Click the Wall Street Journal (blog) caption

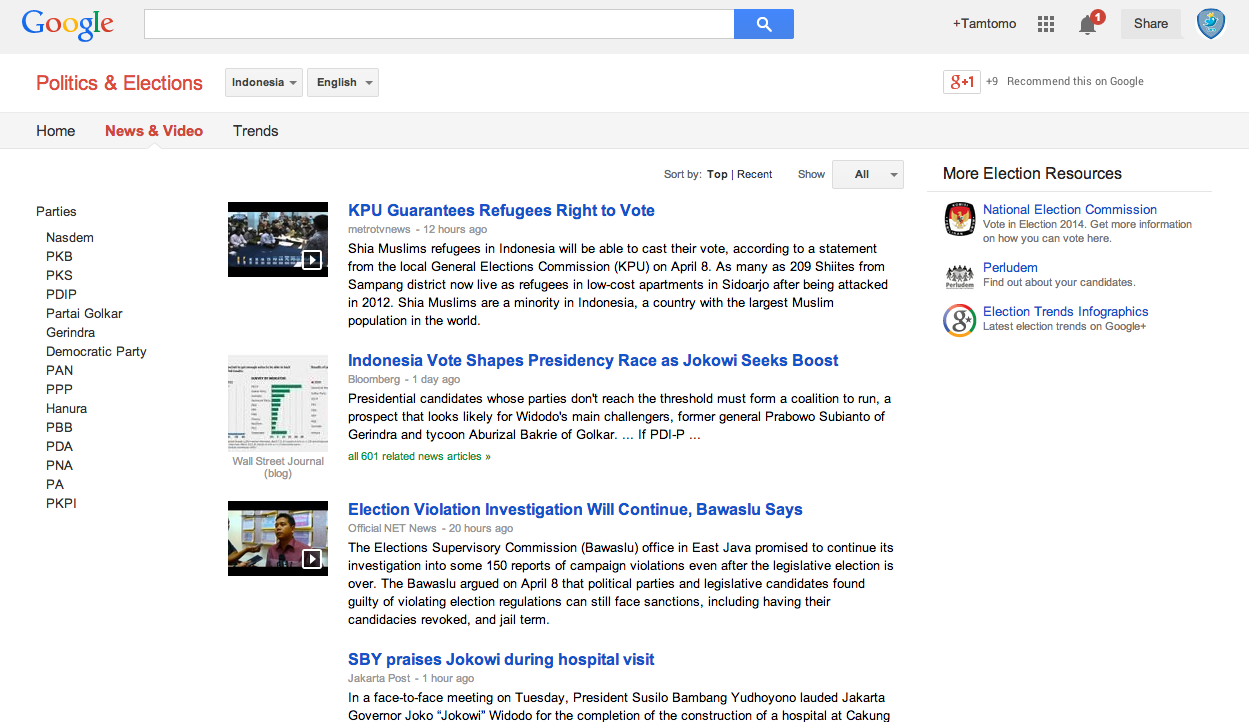click(278, 467)
